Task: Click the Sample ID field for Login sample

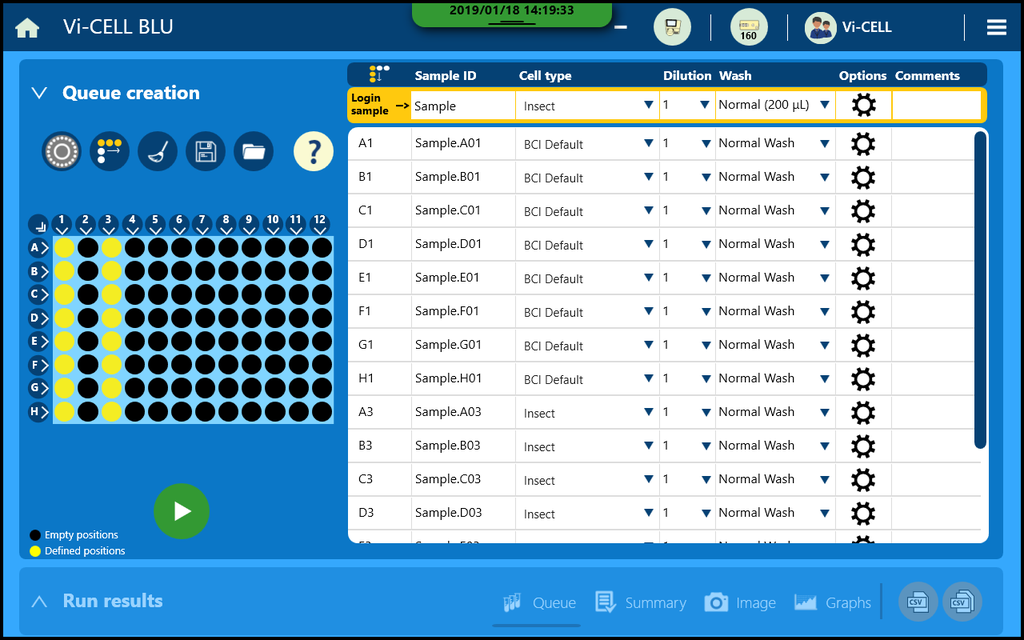Action: coord(462,106)
